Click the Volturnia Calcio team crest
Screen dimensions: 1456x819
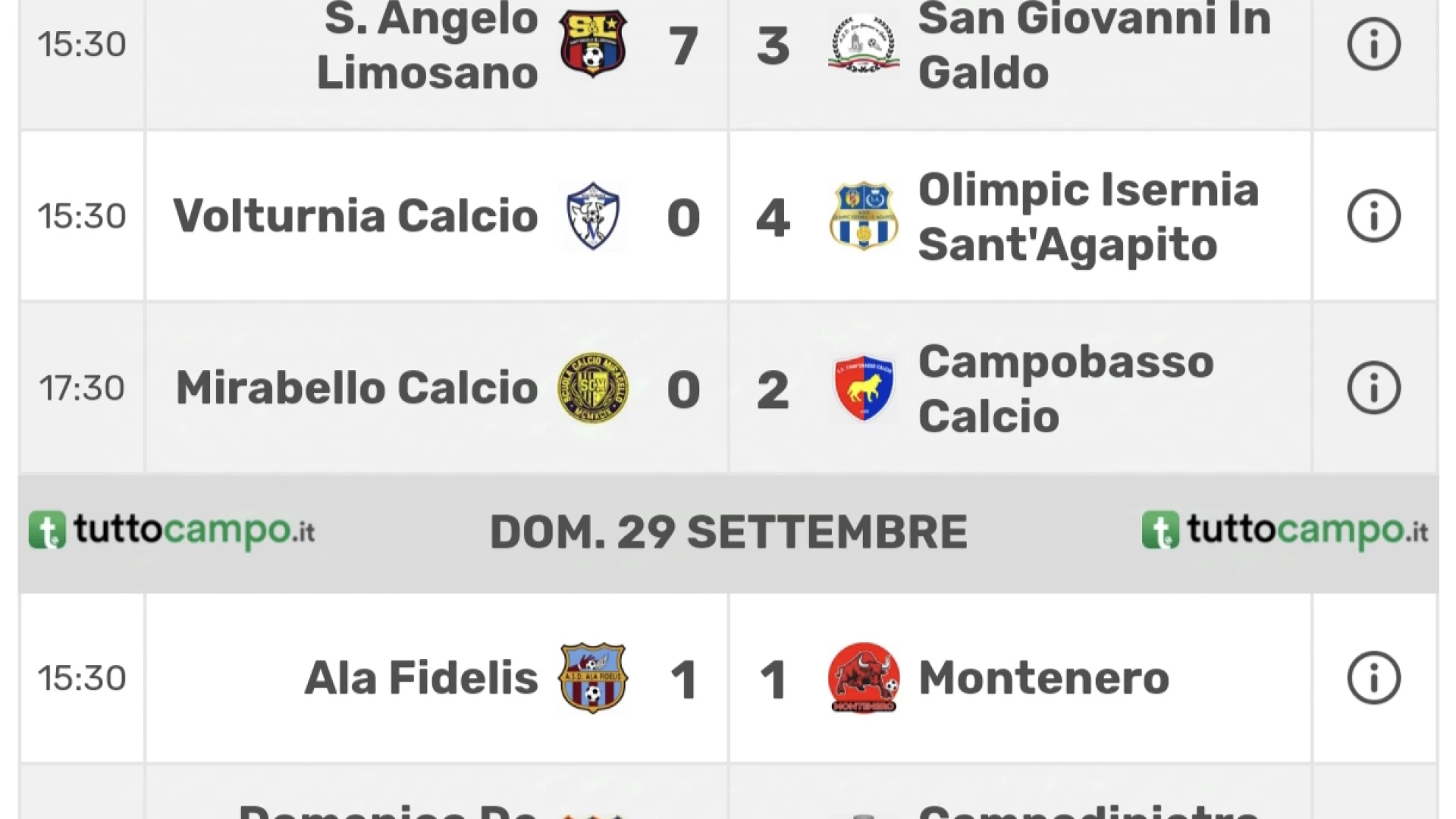point(593,216)
